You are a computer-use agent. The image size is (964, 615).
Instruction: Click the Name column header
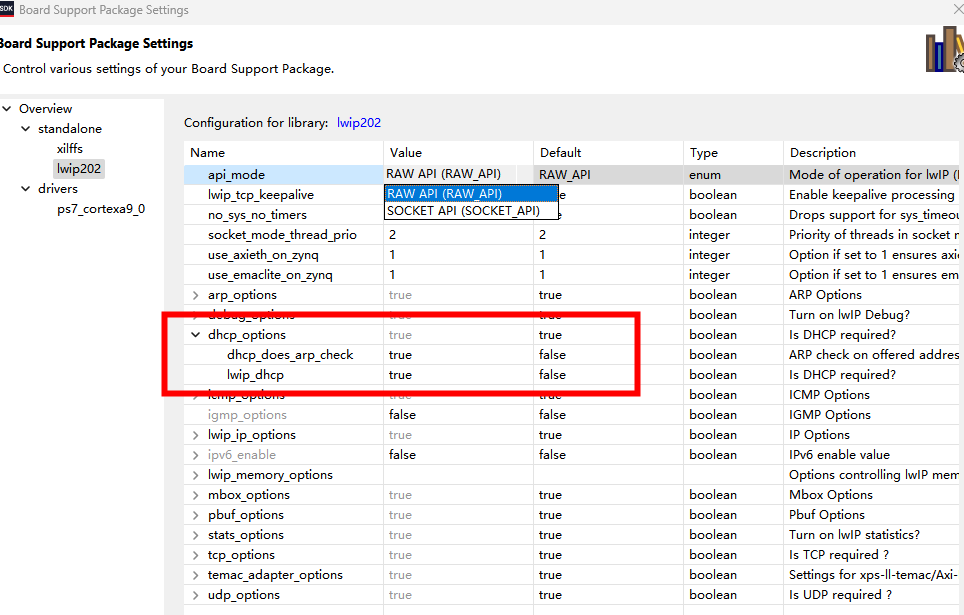click(x=283, y=153)
